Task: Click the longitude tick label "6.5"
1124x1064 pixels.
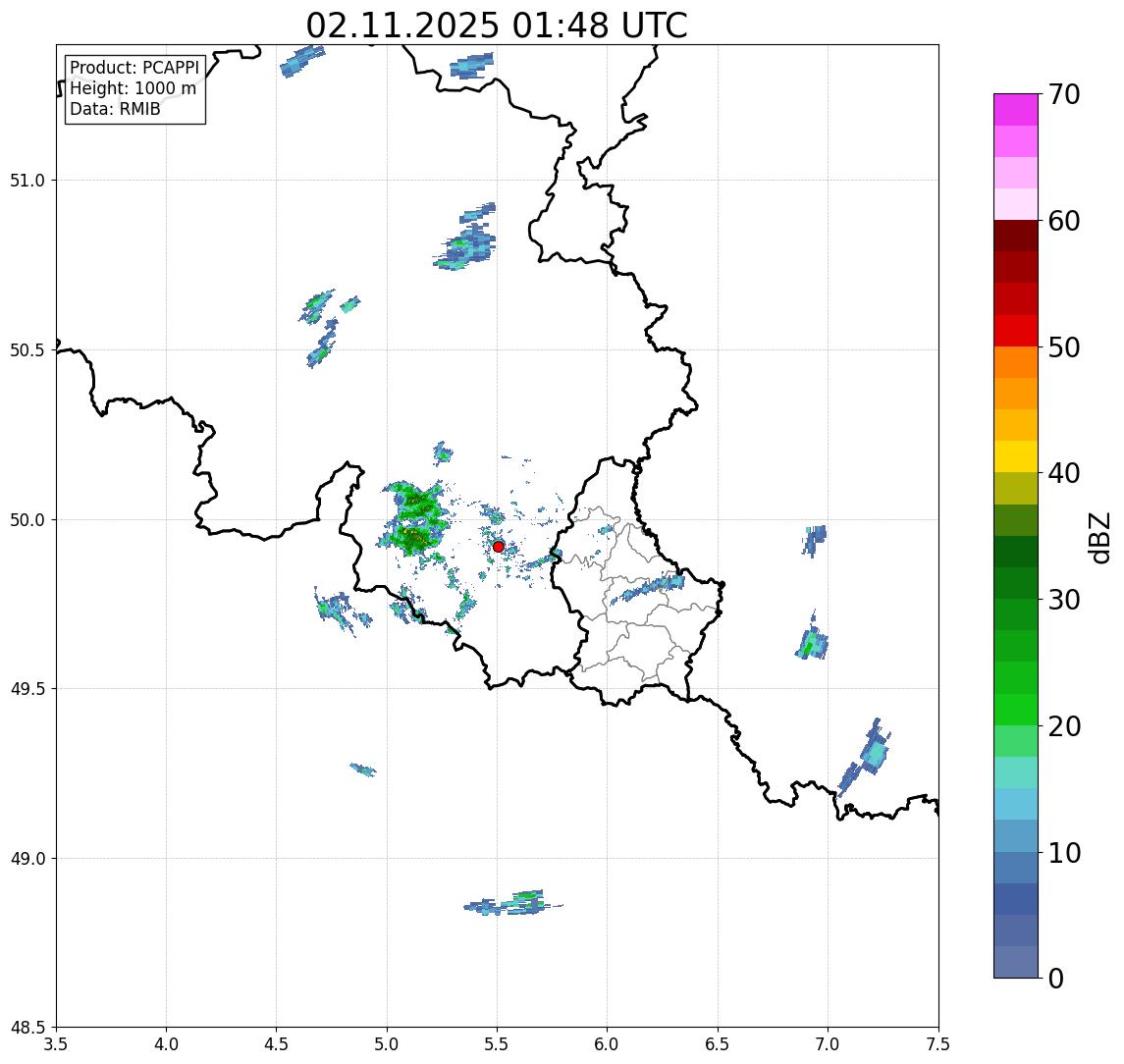Action: click(x=719, y=1044)
